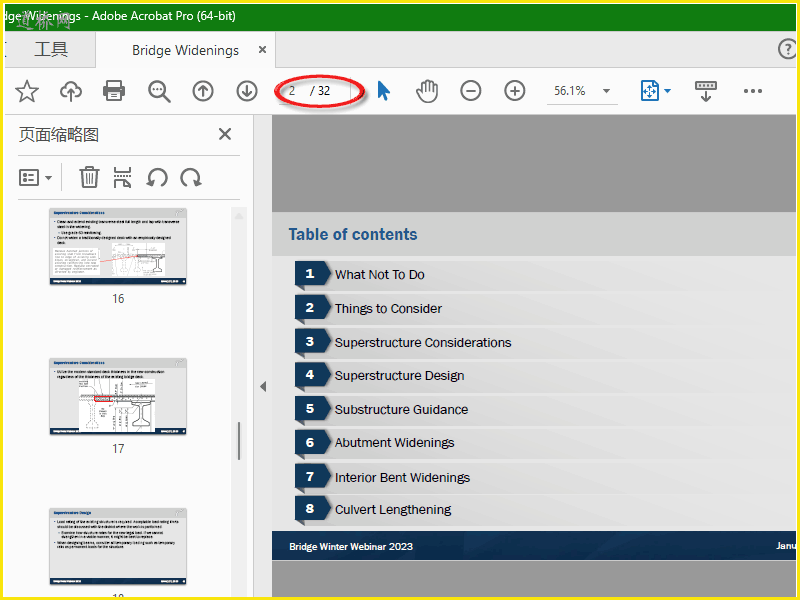
Task: Open the more tools ellipsis menu
Action: tap(753, 91)
